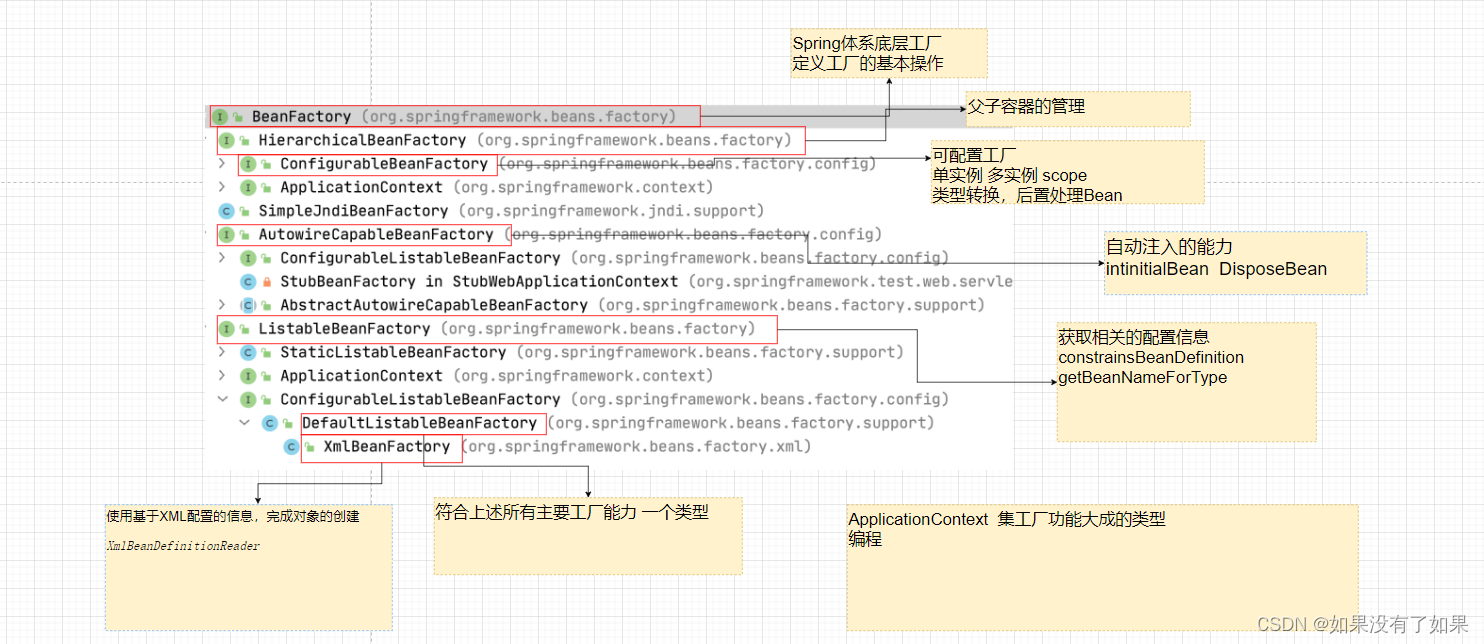Click the class icon of DefaultListableBeanFactory
Image resolution: width=1484 pixels, height=644 pixels.
[x=268, y=422]
